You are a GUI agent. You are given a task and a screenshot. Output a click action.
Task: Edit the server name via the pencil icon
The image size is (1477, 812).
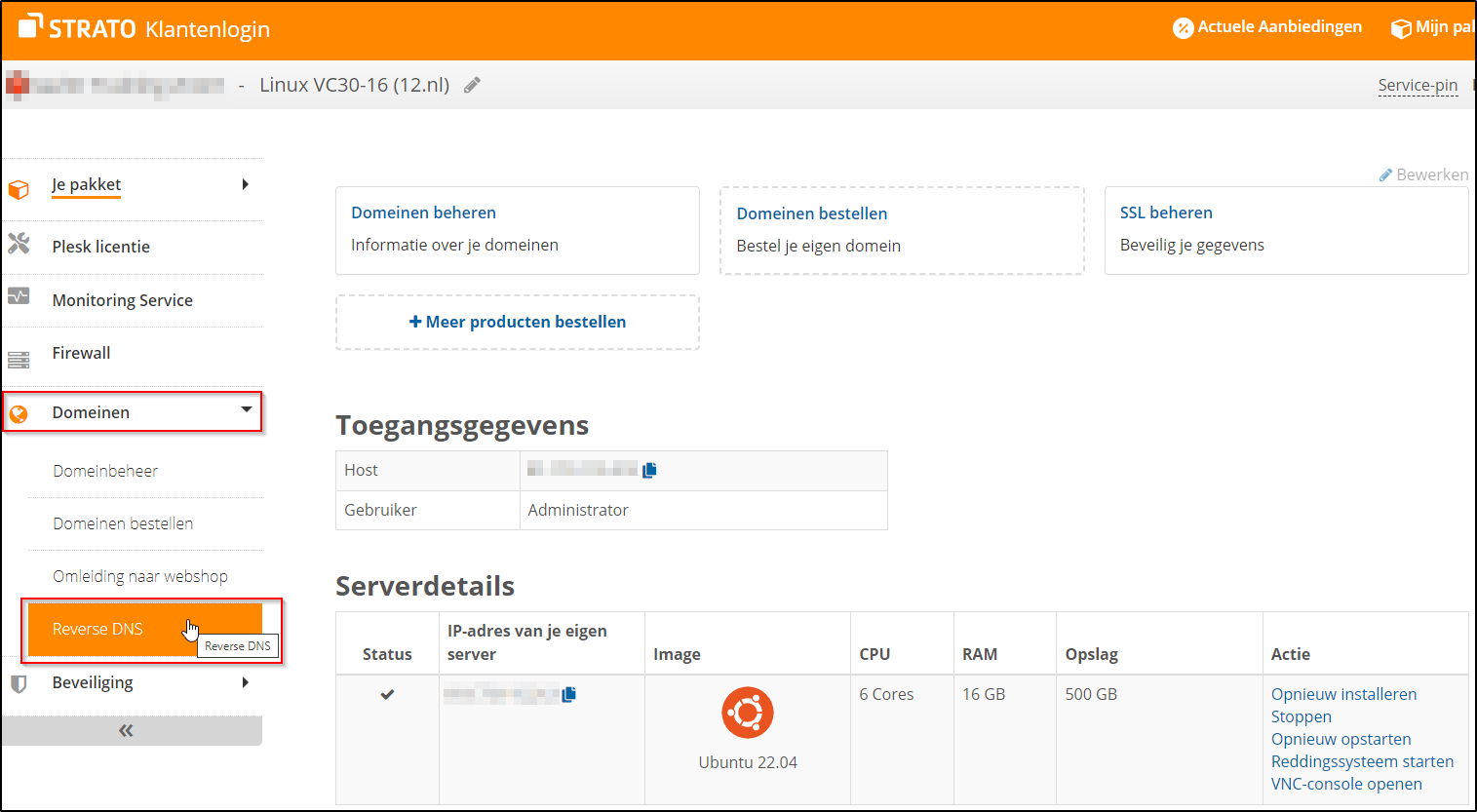pos(472,85)
